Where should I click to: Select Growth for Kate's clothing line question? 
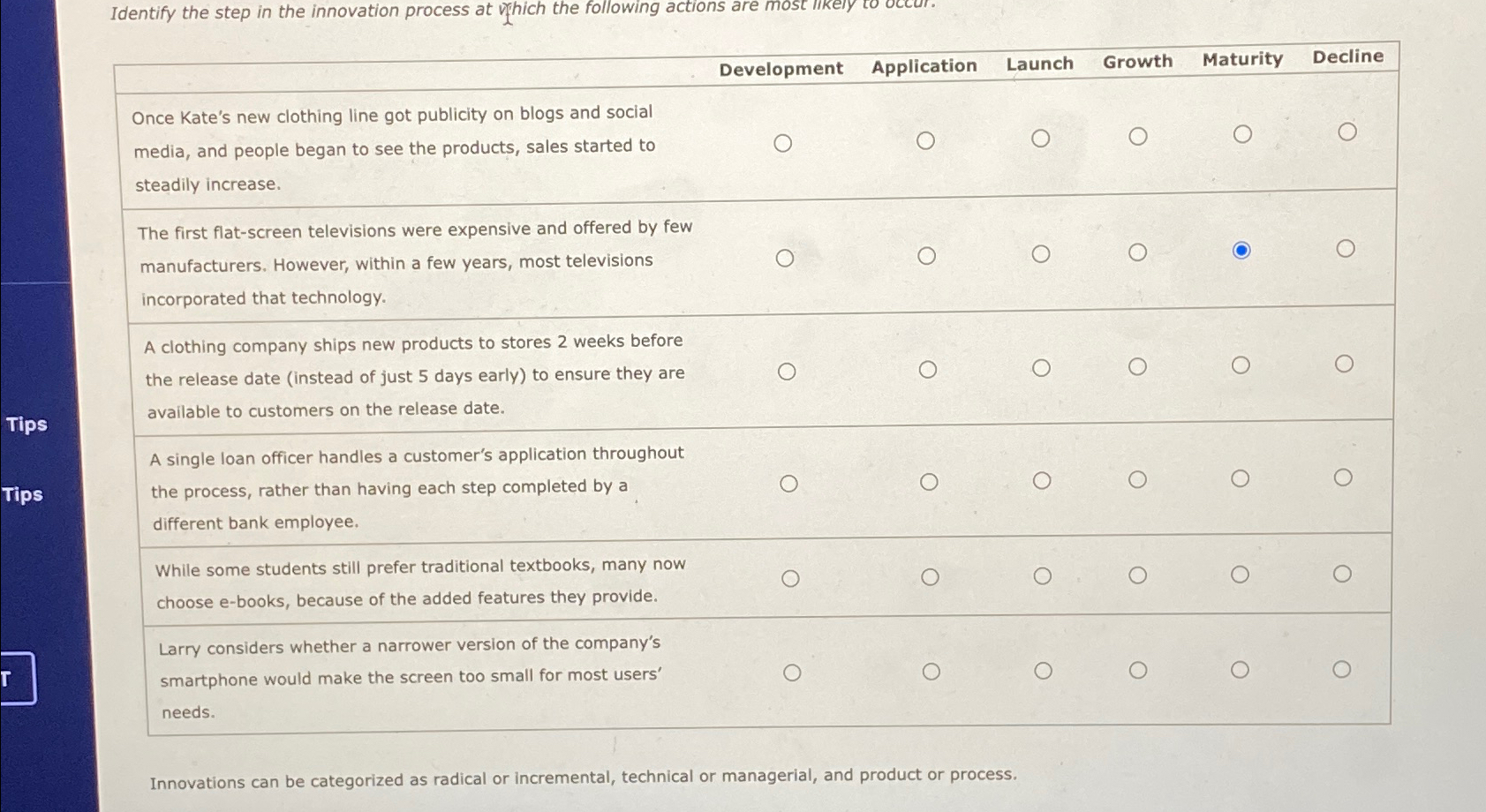click(1138, 135)
